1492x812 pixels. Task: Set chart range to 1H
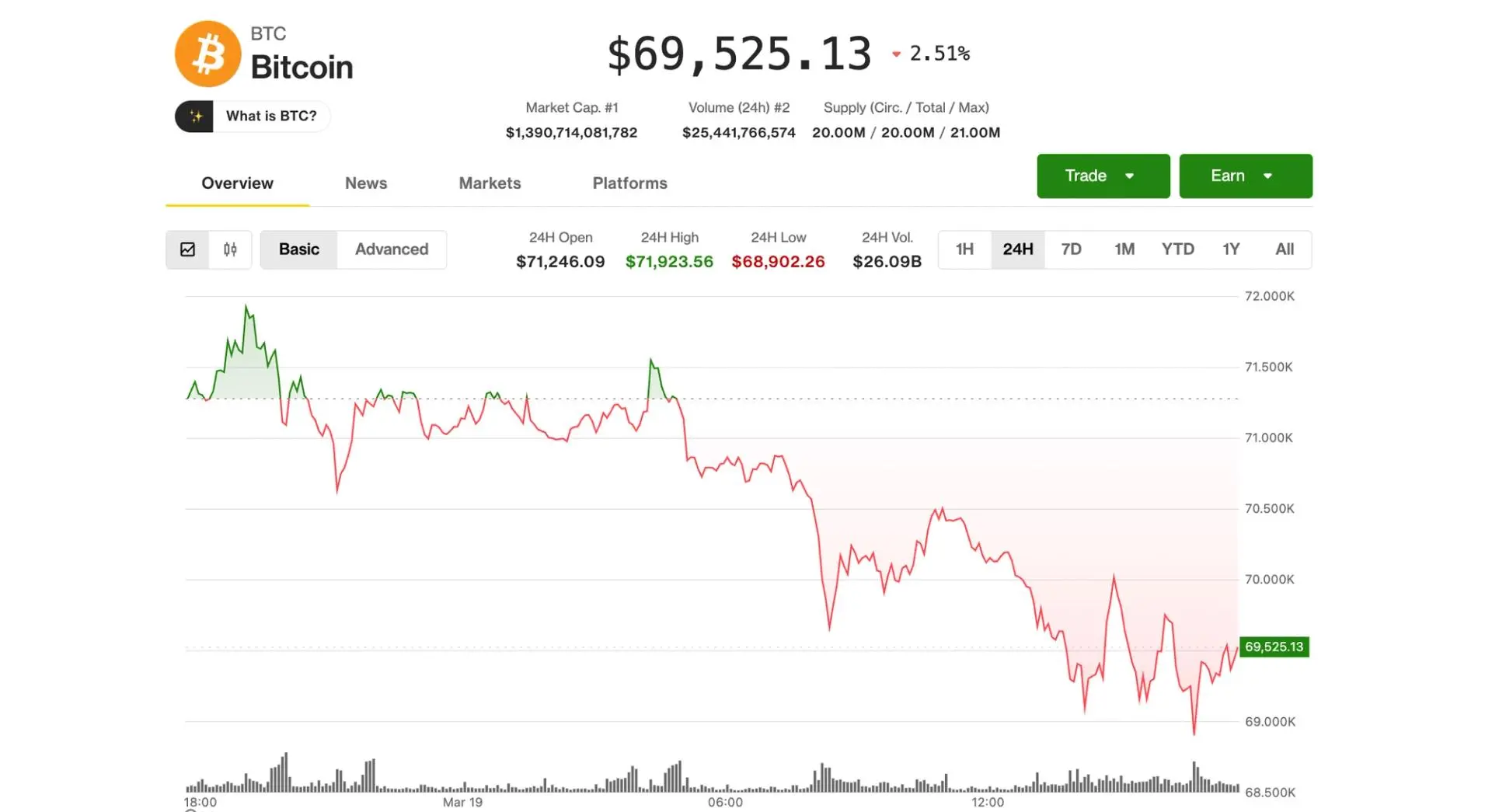click(x=964, y=249)
